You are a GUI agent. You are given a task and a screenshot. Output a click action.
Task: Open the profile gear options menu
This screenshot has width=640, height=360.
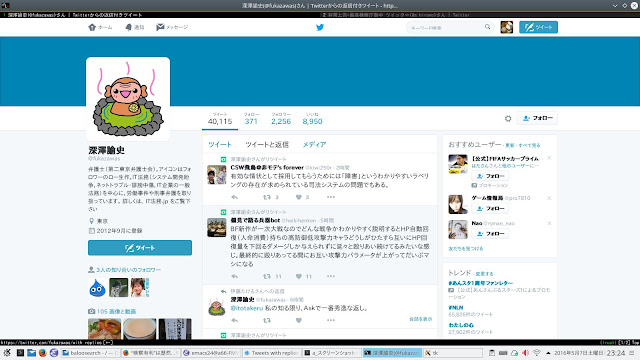click(x=508, y=118)
